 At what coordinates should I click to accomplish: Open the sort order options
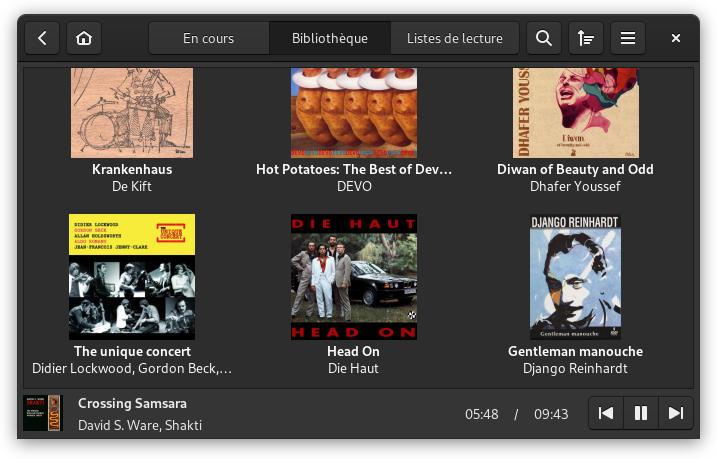[586, 38]
